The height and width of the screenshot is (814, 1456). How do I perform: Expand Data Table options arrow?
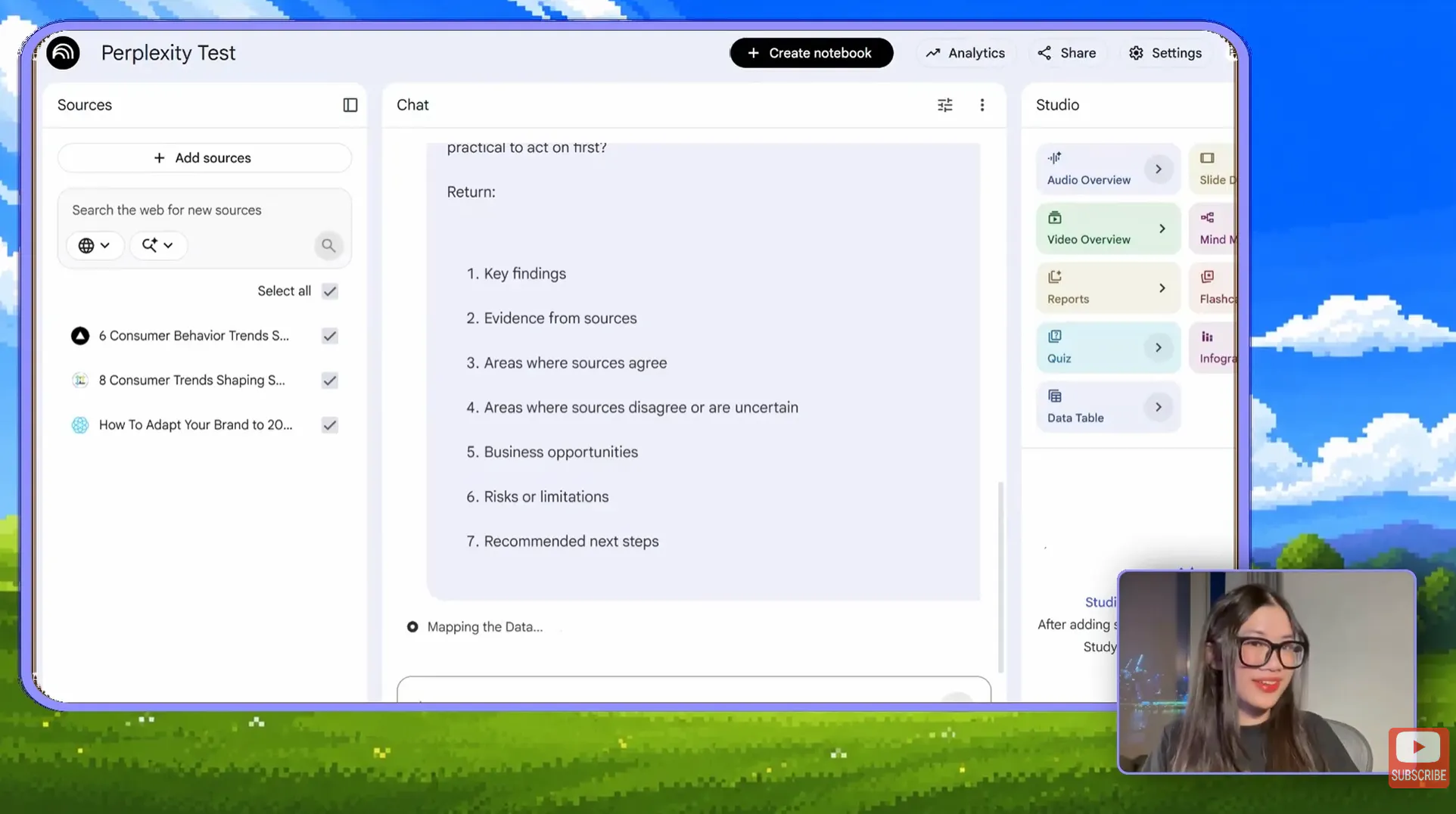(x=1158, y=407)
